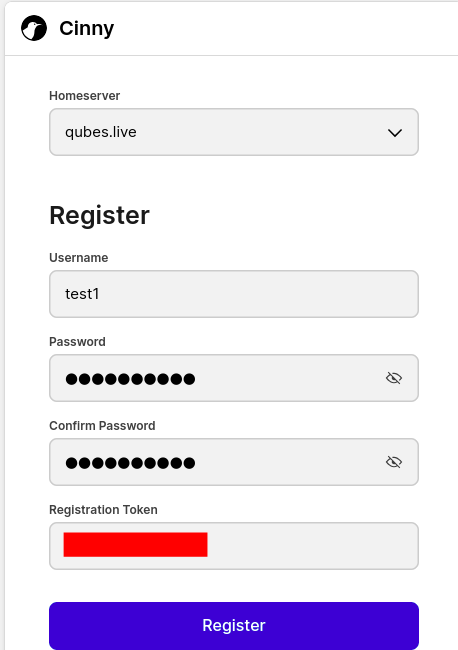The image size is (458, 650).
Task: Show the password using the Password eye icon
Action: coord(394,378)
